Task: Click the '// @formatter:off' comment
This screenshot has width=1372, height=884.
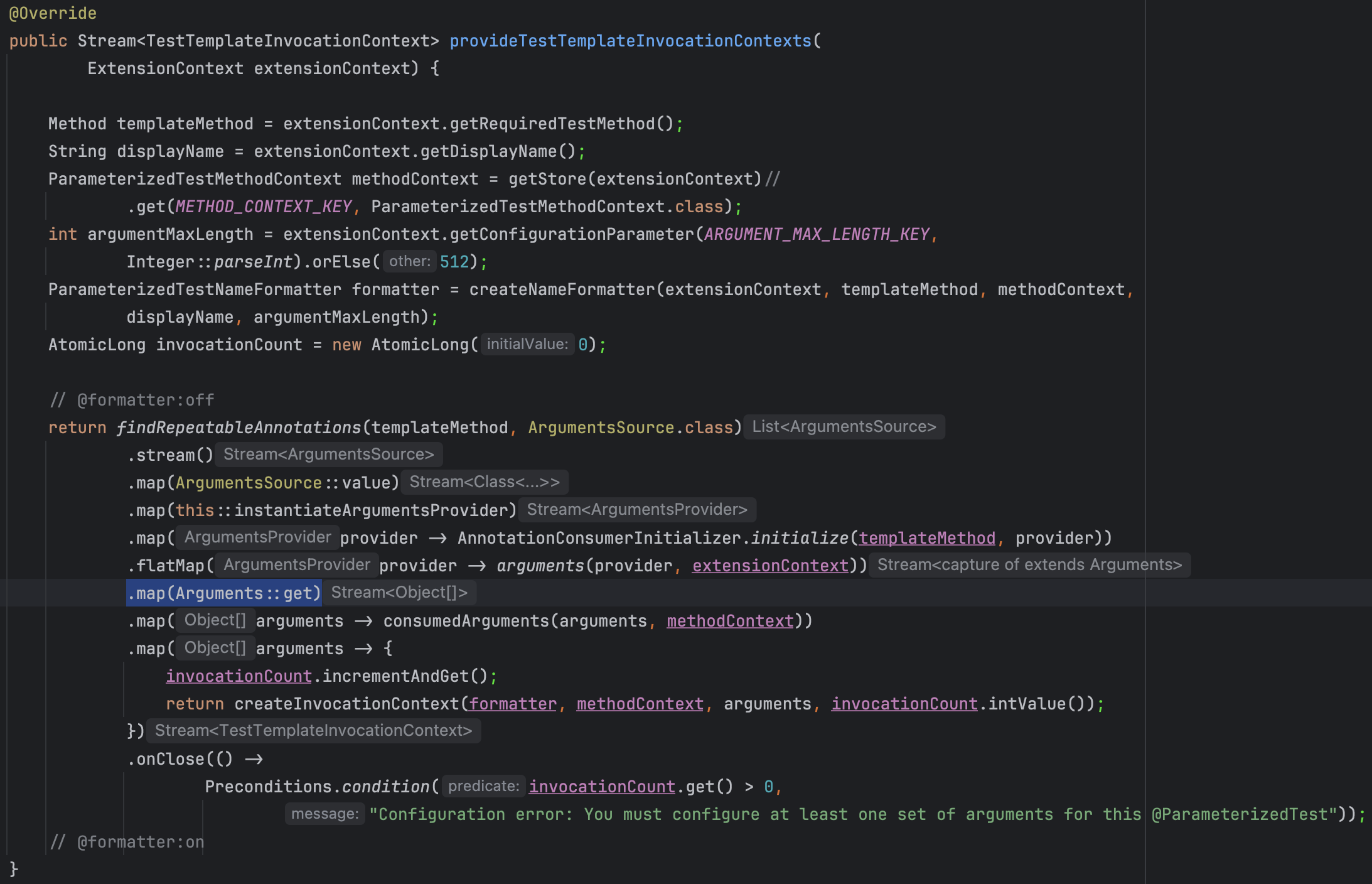Action: coord(132,400)
